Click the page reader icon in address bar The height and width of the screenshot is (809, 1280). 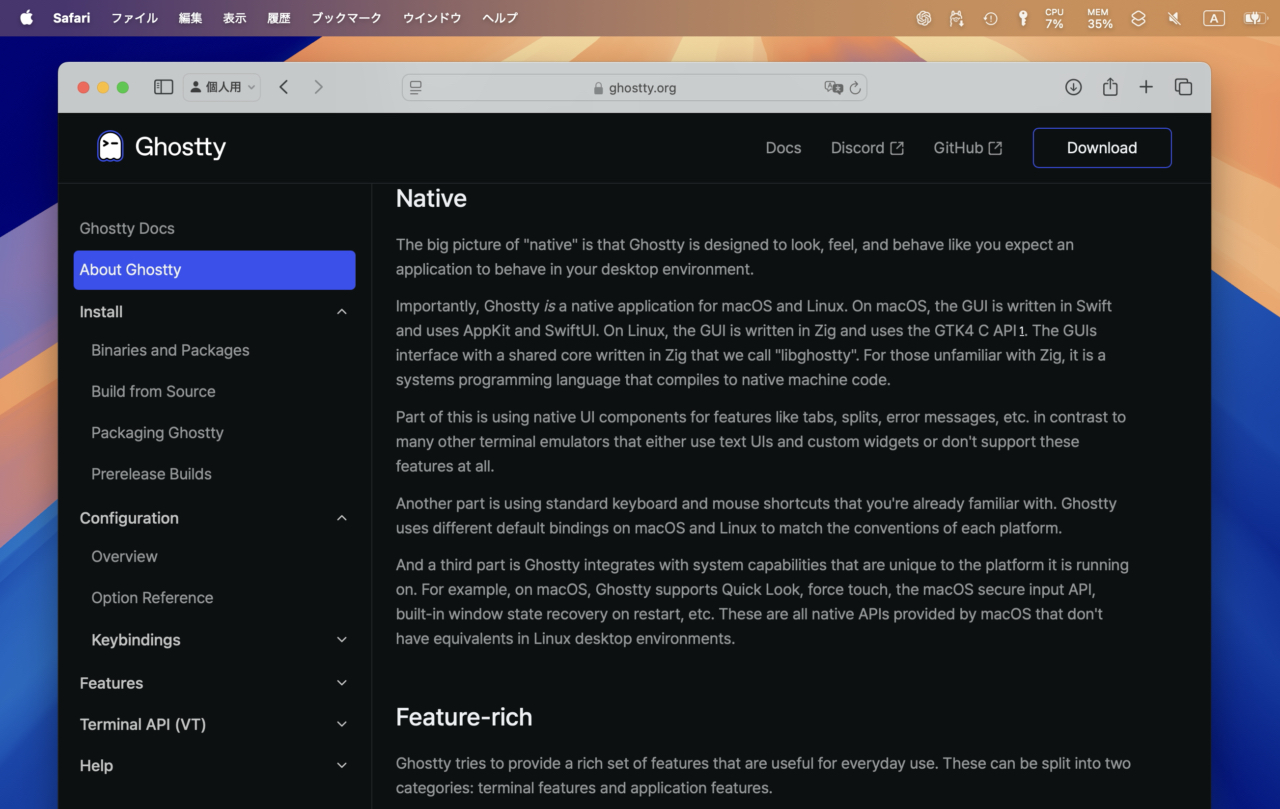click(x=416, y=88)
